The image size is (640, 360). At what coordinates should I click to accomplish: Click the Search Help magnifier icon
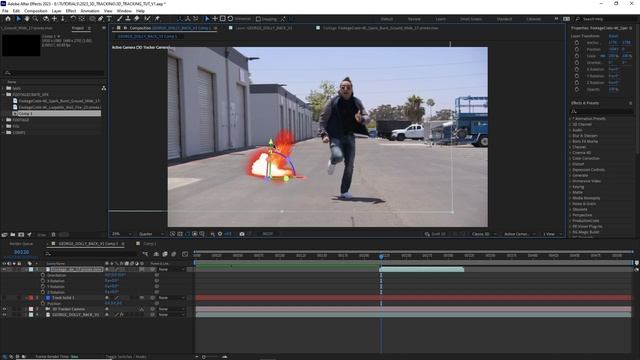coord(578,19)
